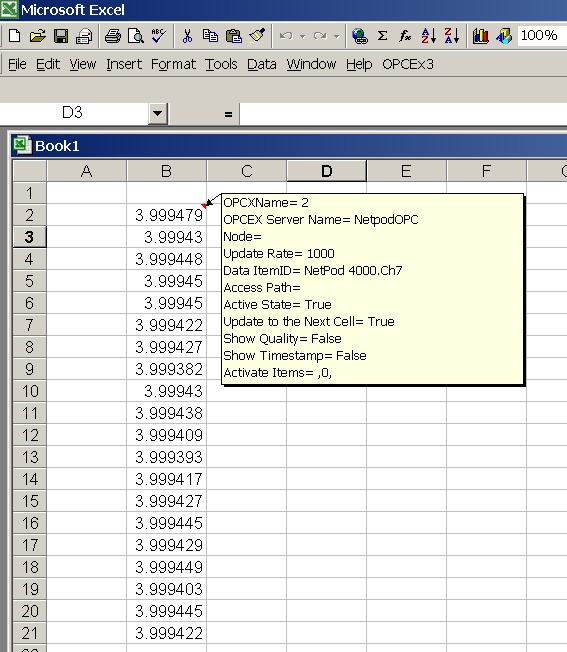
Task: Click the New workbook icon
Action: click(15, 36)
